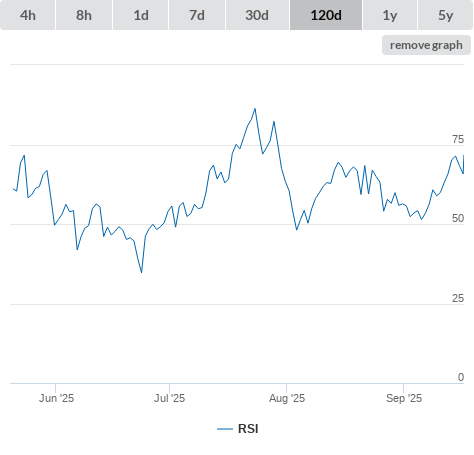Change chart range to 7d
Viewport: 474px width, 455px height.
tap(197, 15)
